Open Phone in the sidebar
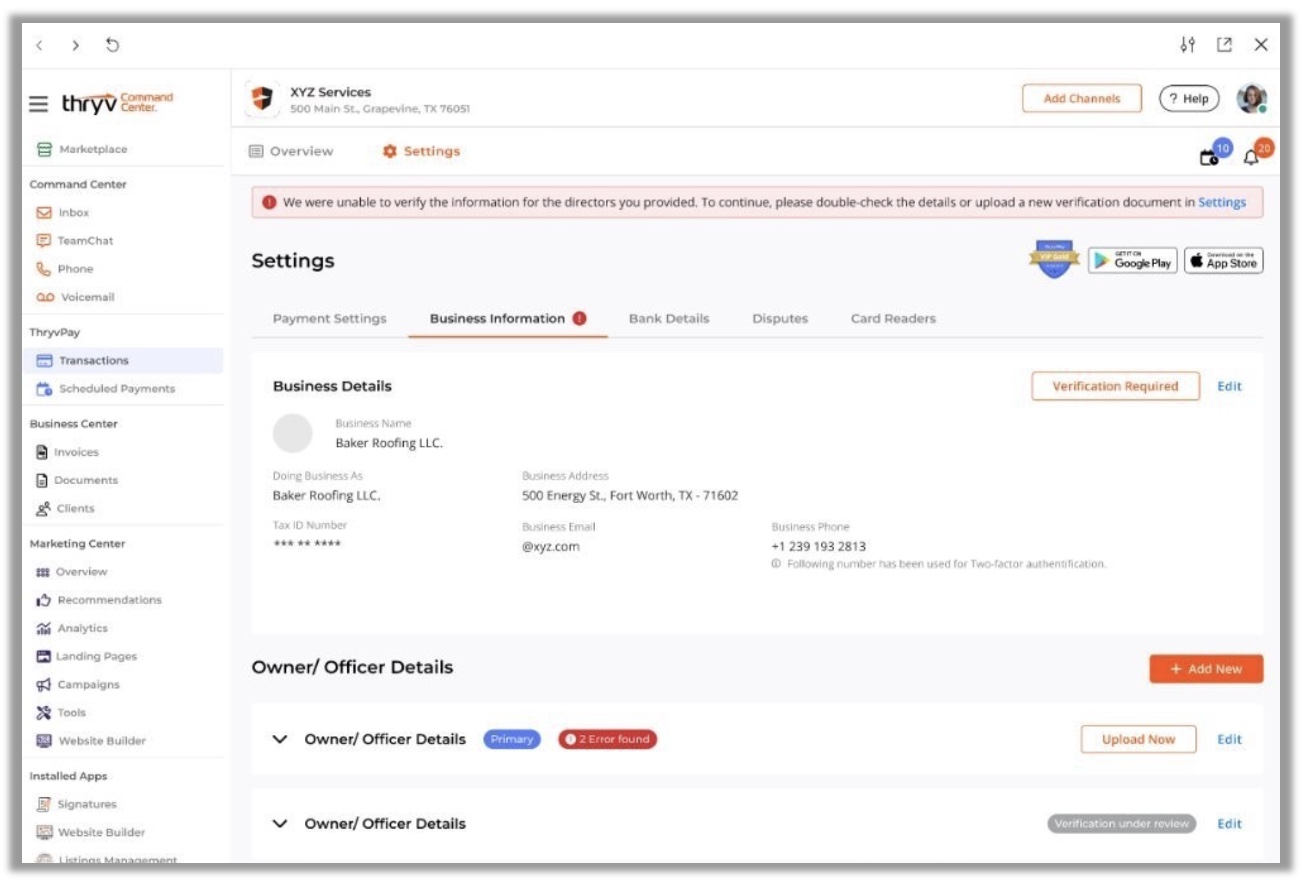Image resolution: width=1302 pixels, height=884 pixels. (x=65, y=268)
